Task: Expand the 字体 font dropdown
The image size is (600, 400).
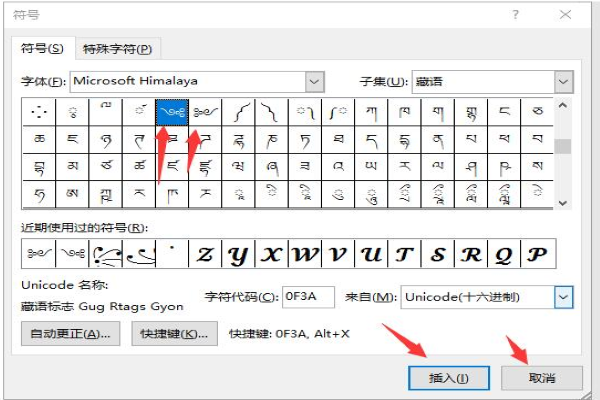Action: click(315, 81)
